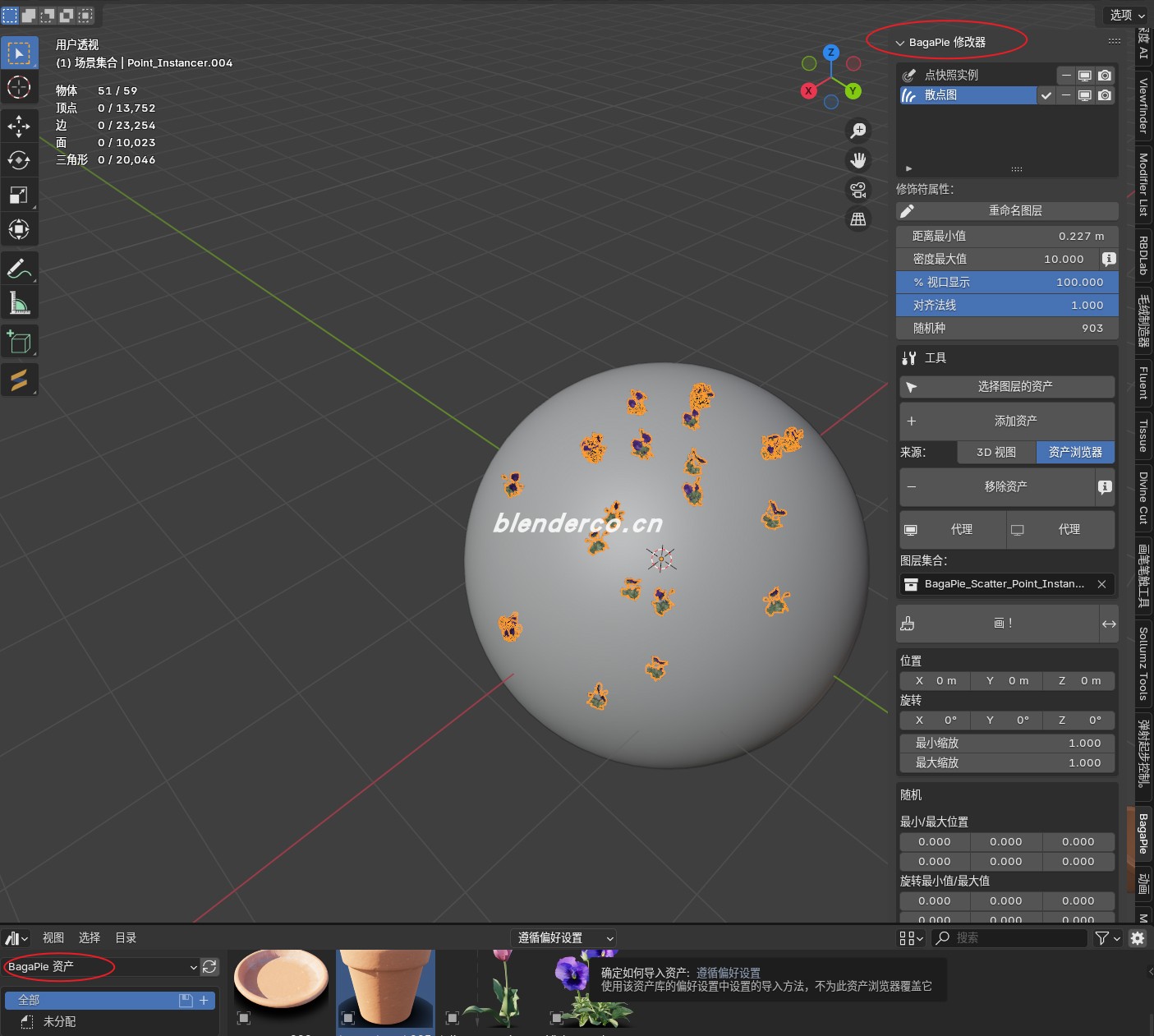Pick the Scale tool
Screen dimensions: 1154x1036
pyautogui.click(x=19, y=195)
